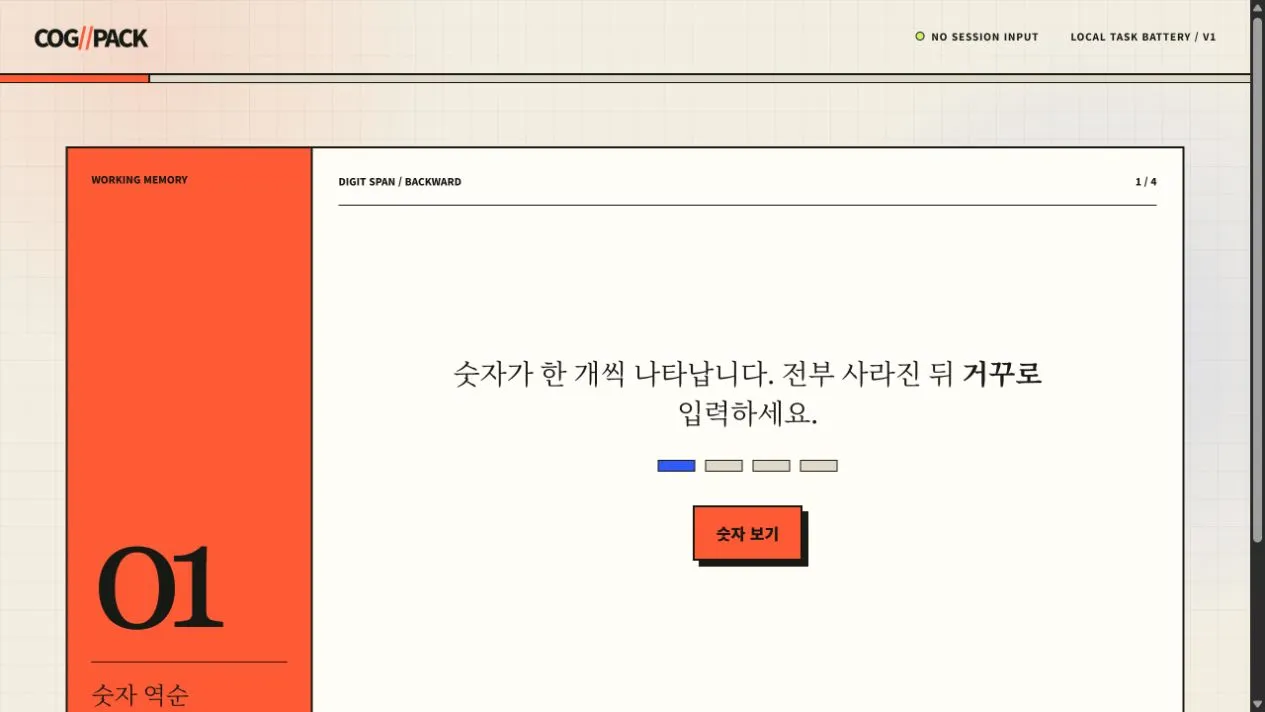Click the LOCAL TASK BATTERY / V1 text
The height and width of the screenshot is (712, 1265).
click(x=1143, y=37)
